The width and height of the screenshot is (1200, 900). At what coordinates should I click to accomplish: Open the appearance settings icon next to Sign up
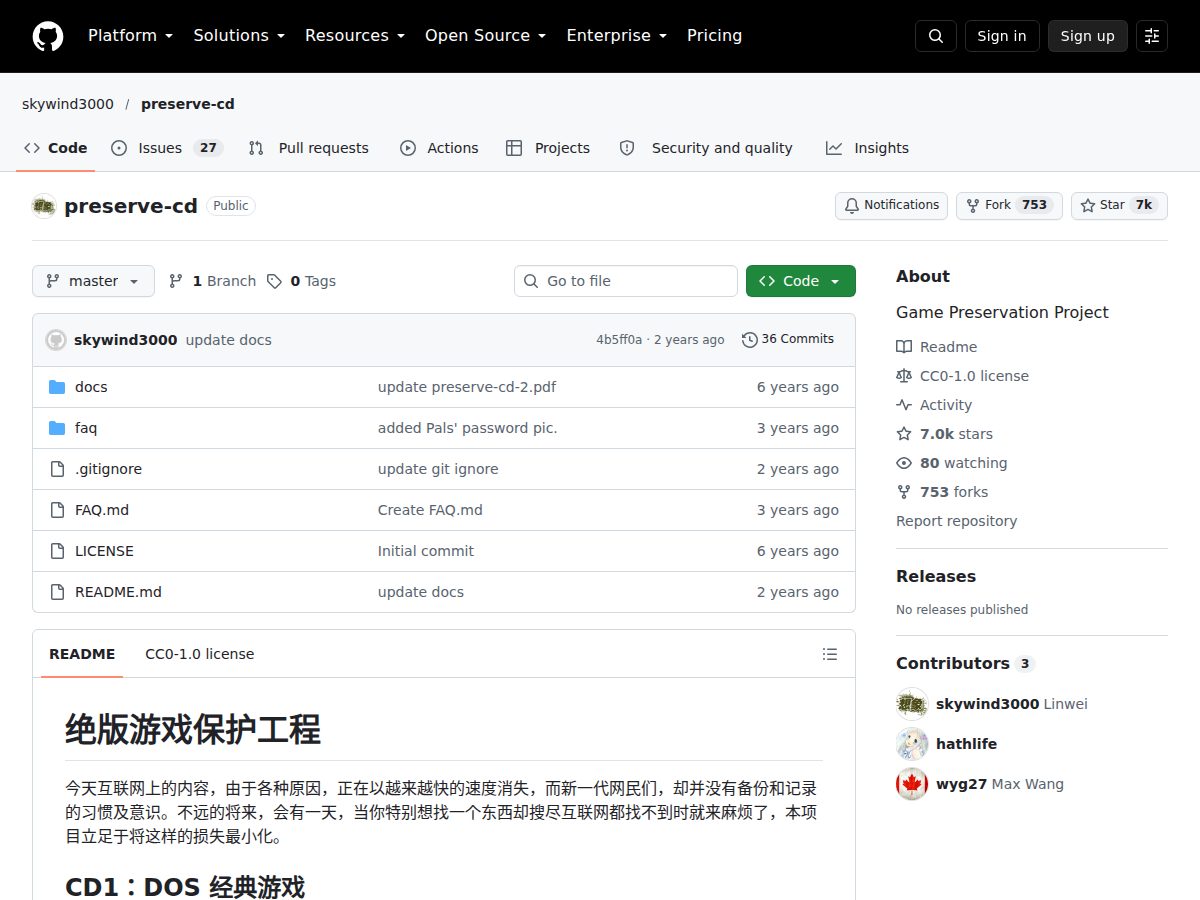(x=1152, y=36)
